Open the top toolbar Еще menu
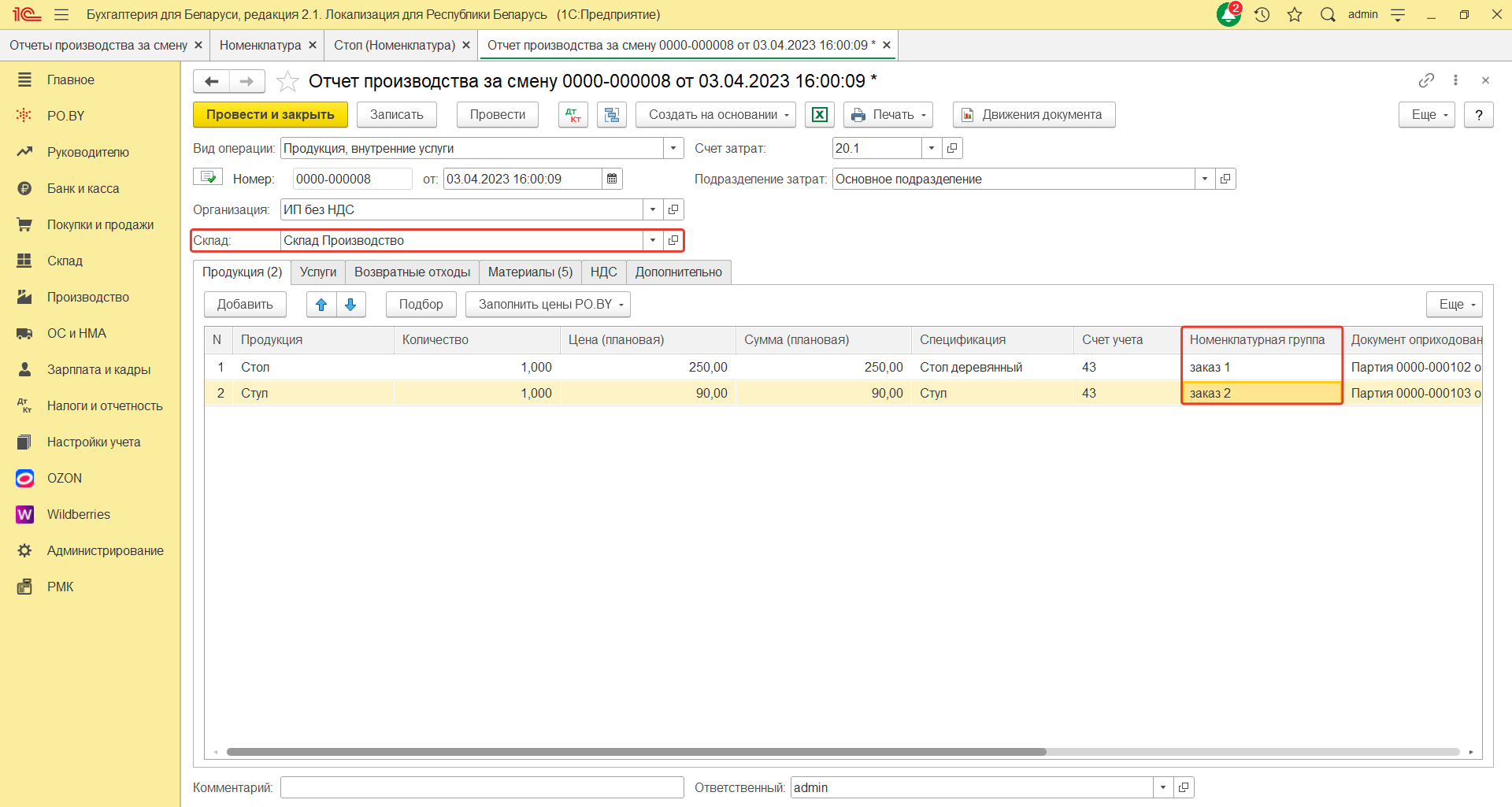 pos(1427,115)
